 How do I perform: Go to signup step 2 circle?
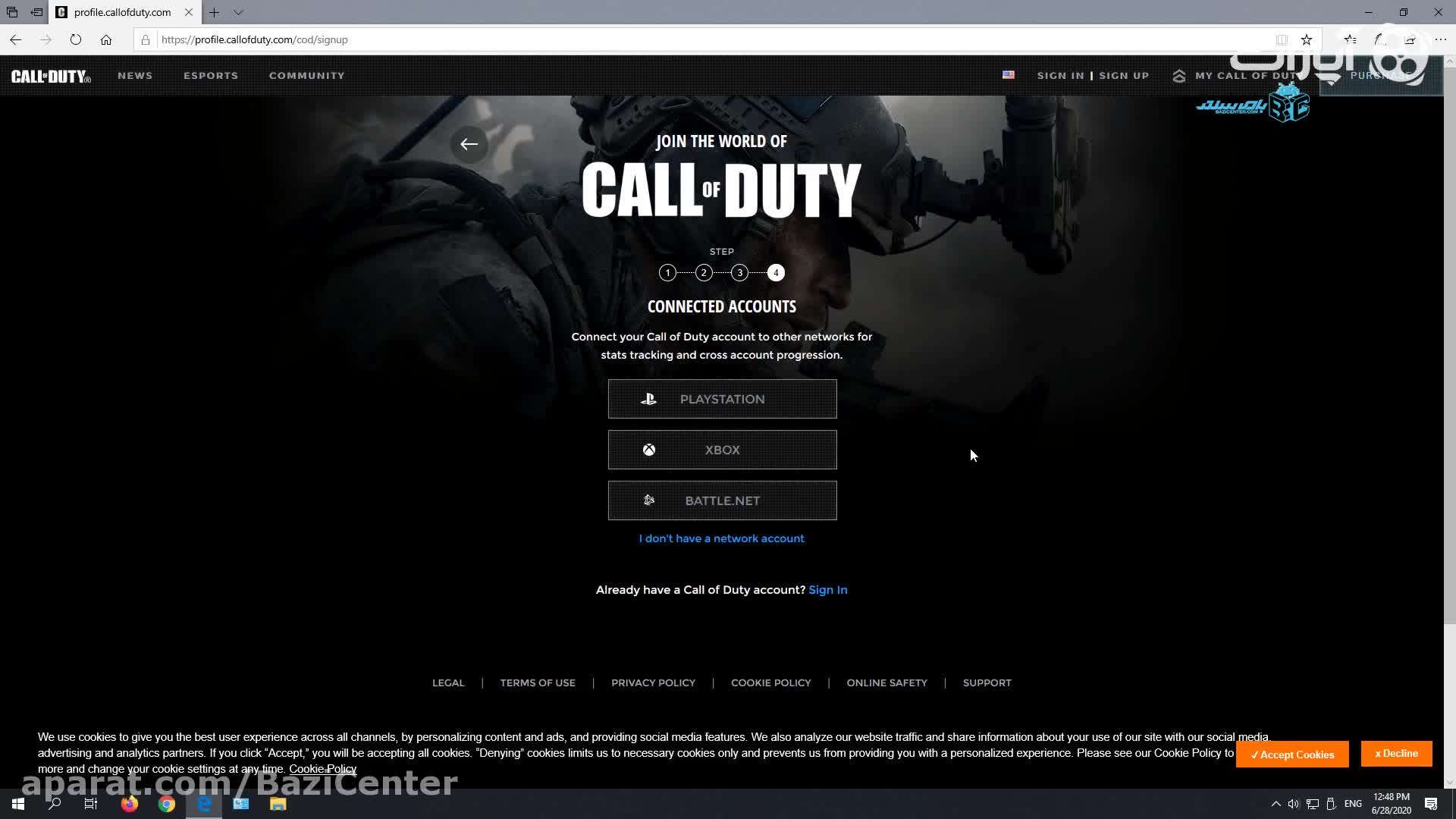coord(704,273)
